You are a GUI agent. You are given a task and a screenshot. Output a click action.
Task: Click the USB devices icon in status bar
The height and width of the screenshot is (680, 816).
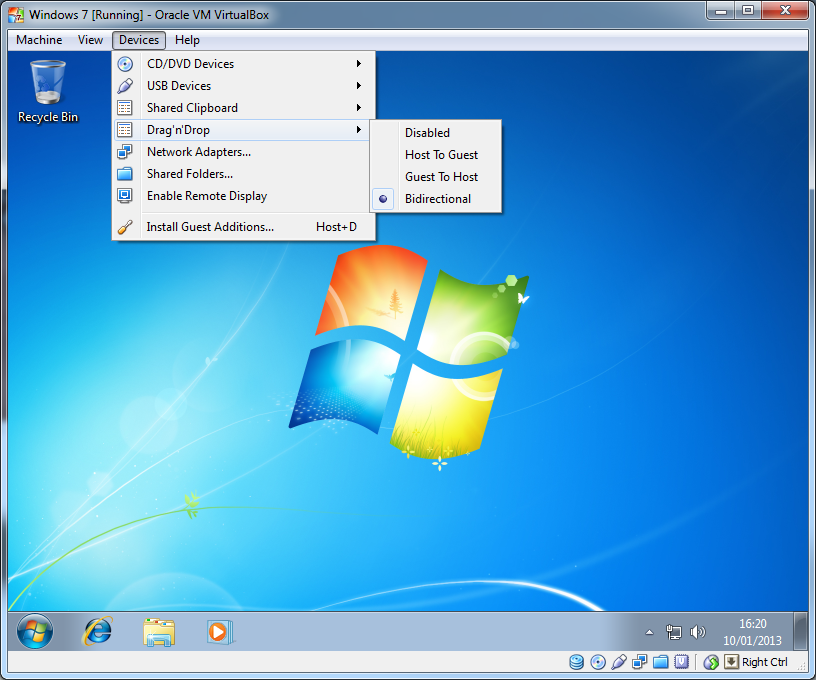click(619, 662)
